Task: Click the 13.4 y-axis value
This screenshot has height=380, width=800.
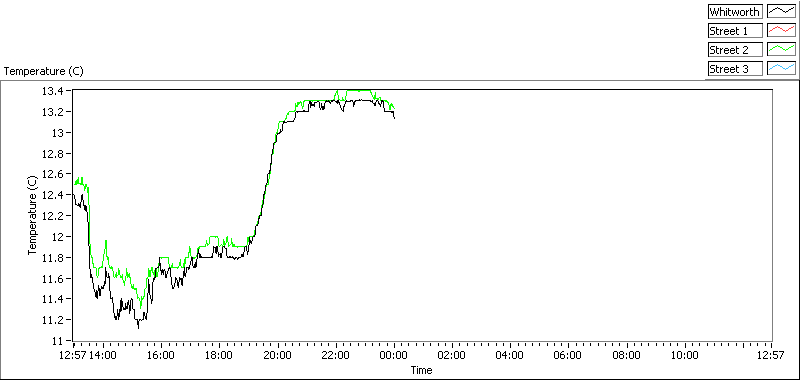Action: (52, 91)
